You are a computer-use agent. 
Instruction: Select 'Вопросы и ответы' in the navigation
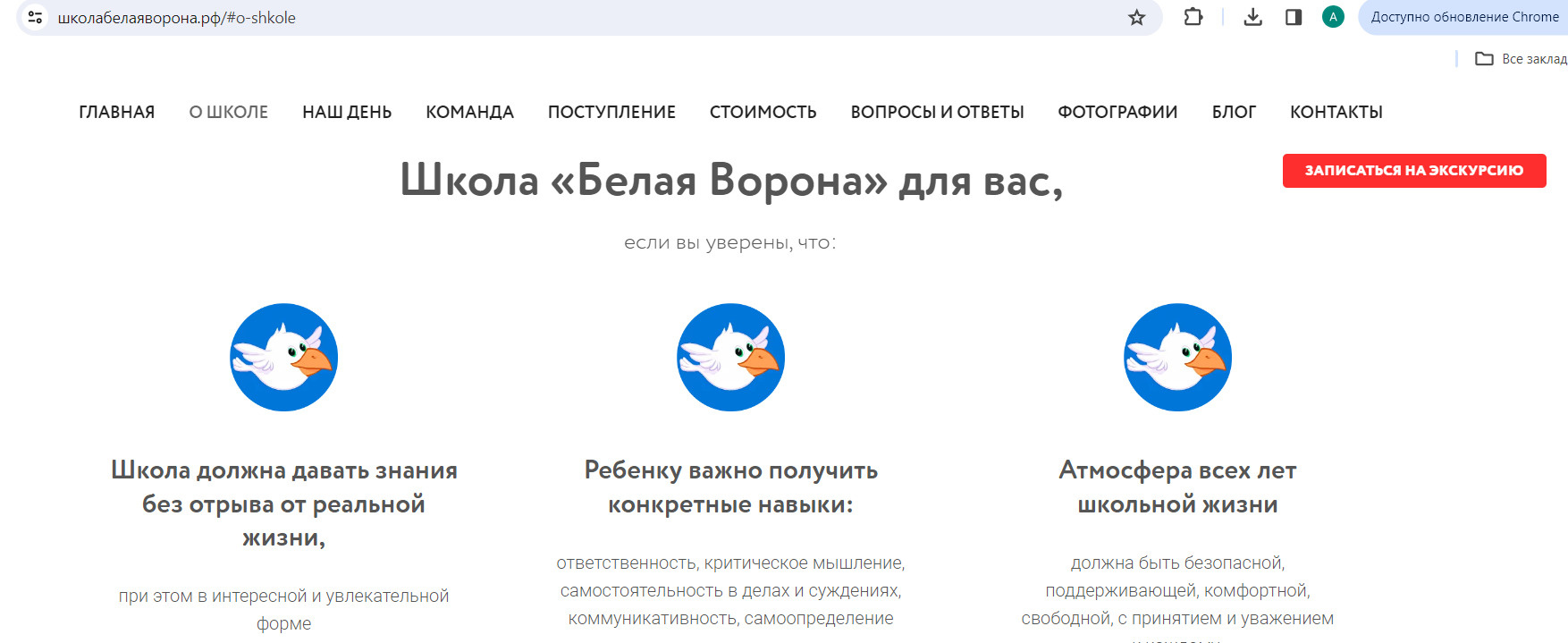937,112
